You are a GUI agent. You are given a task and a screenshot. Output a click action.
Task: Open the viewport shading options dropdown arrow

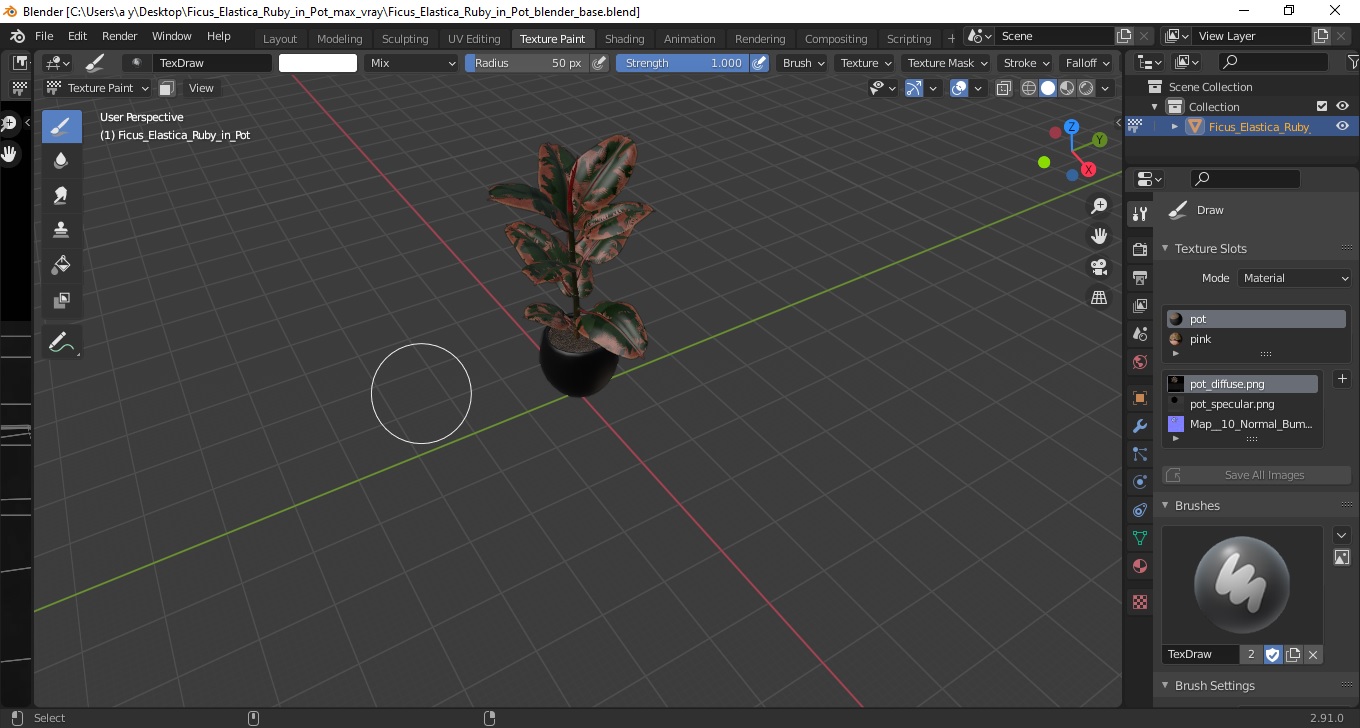(1106, 88)
